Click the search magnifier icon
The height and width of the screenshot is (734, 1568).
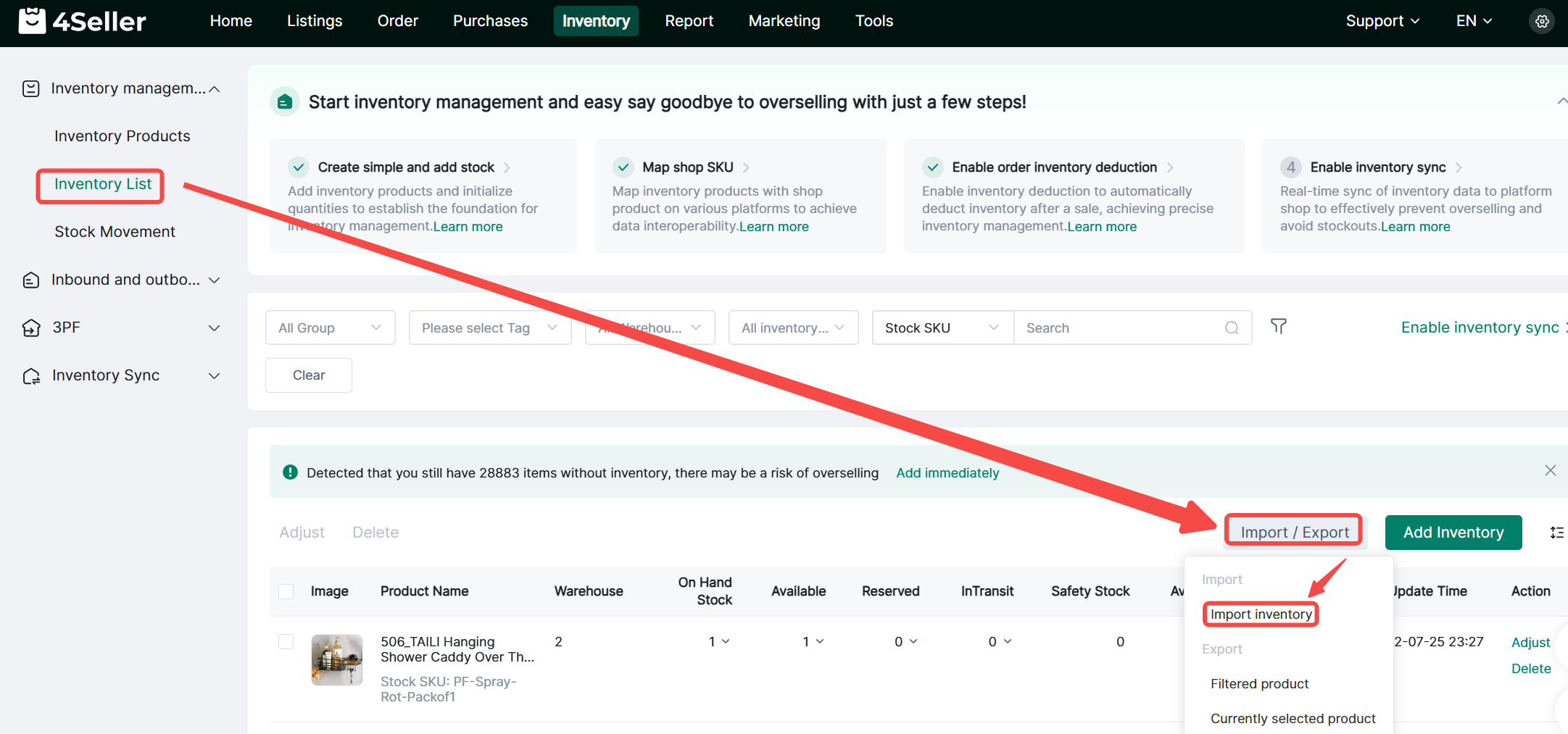coord(1232,328)
